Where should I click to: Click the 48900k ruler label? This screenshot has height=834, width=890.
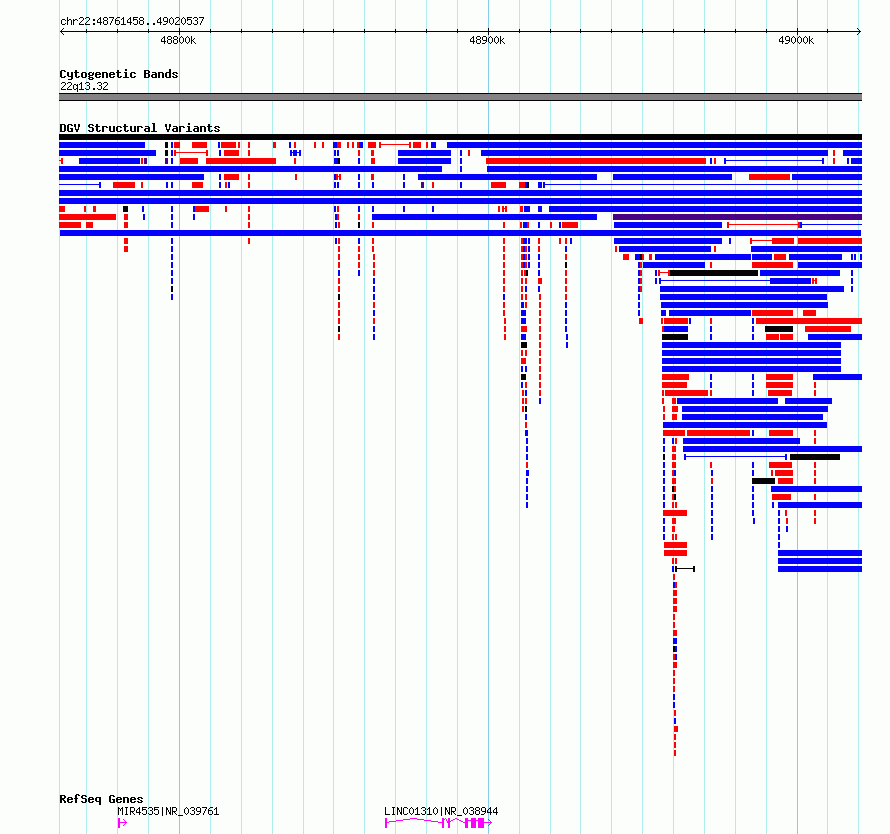pos(487,40)
